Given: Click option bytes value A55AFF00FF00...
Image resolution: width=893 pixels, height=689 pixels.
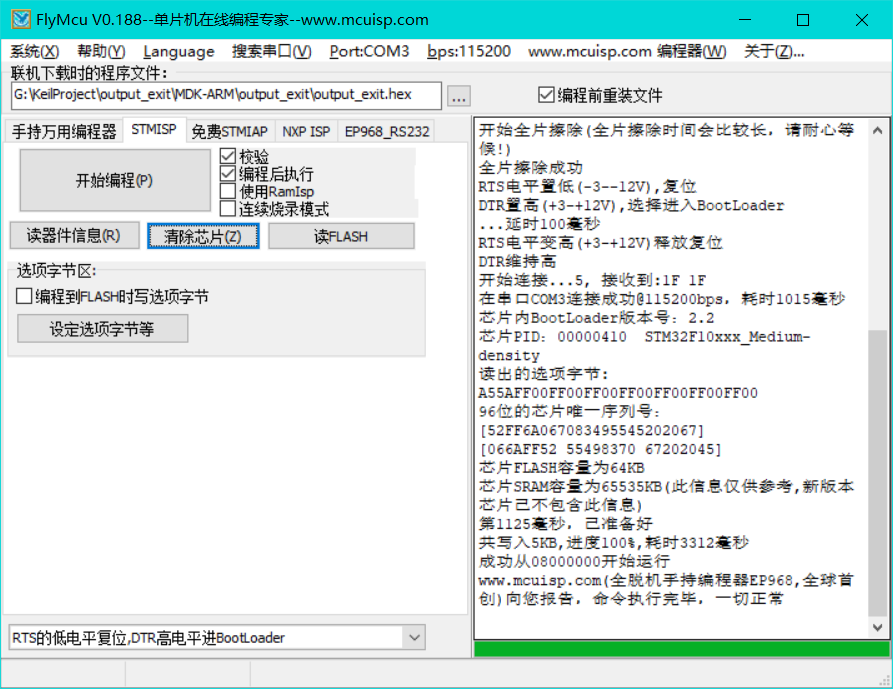Looking at the screenshot, I should click(x=618, y=393).
